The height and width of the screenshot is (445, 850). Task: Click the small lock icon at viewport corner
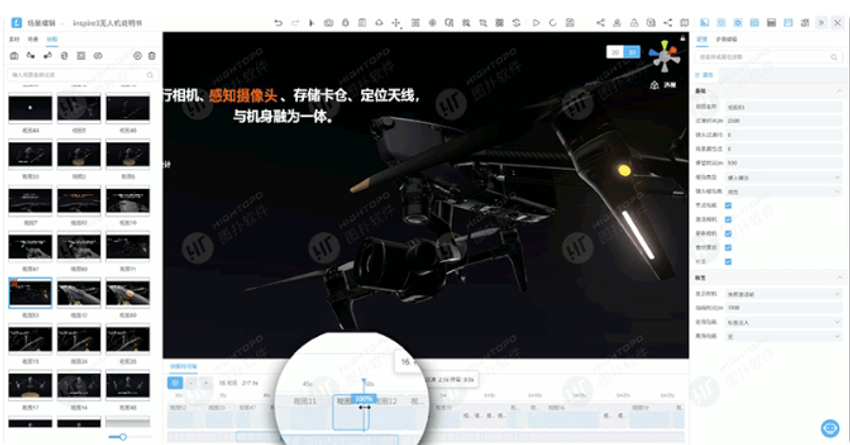click(682, 38)
